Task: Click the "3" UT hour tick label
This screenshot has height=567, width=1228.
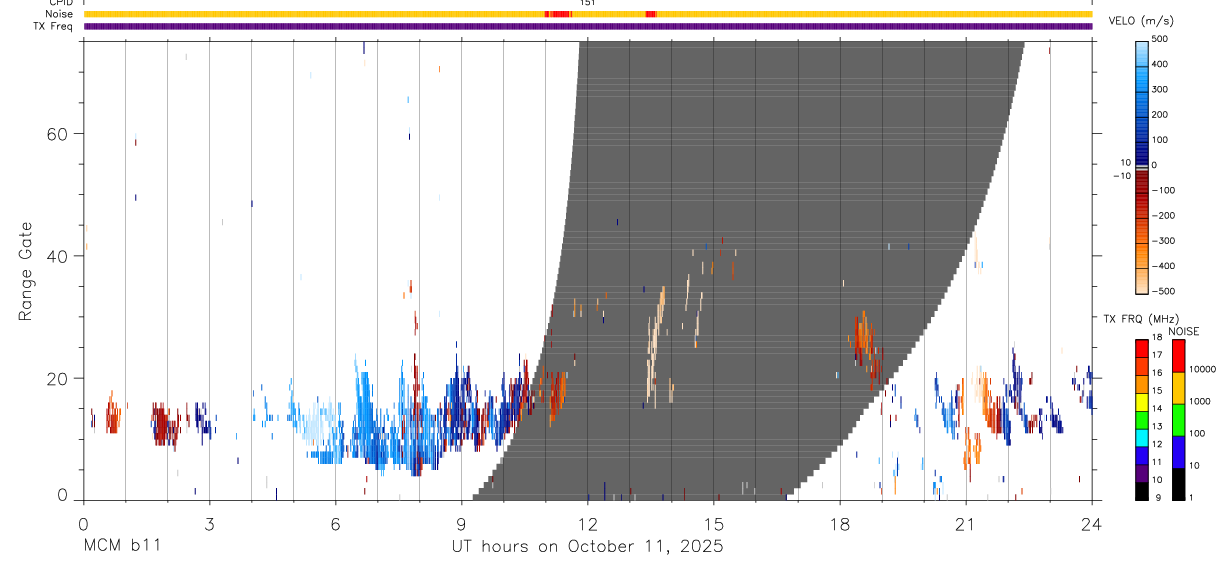Action: coord(209,523)
